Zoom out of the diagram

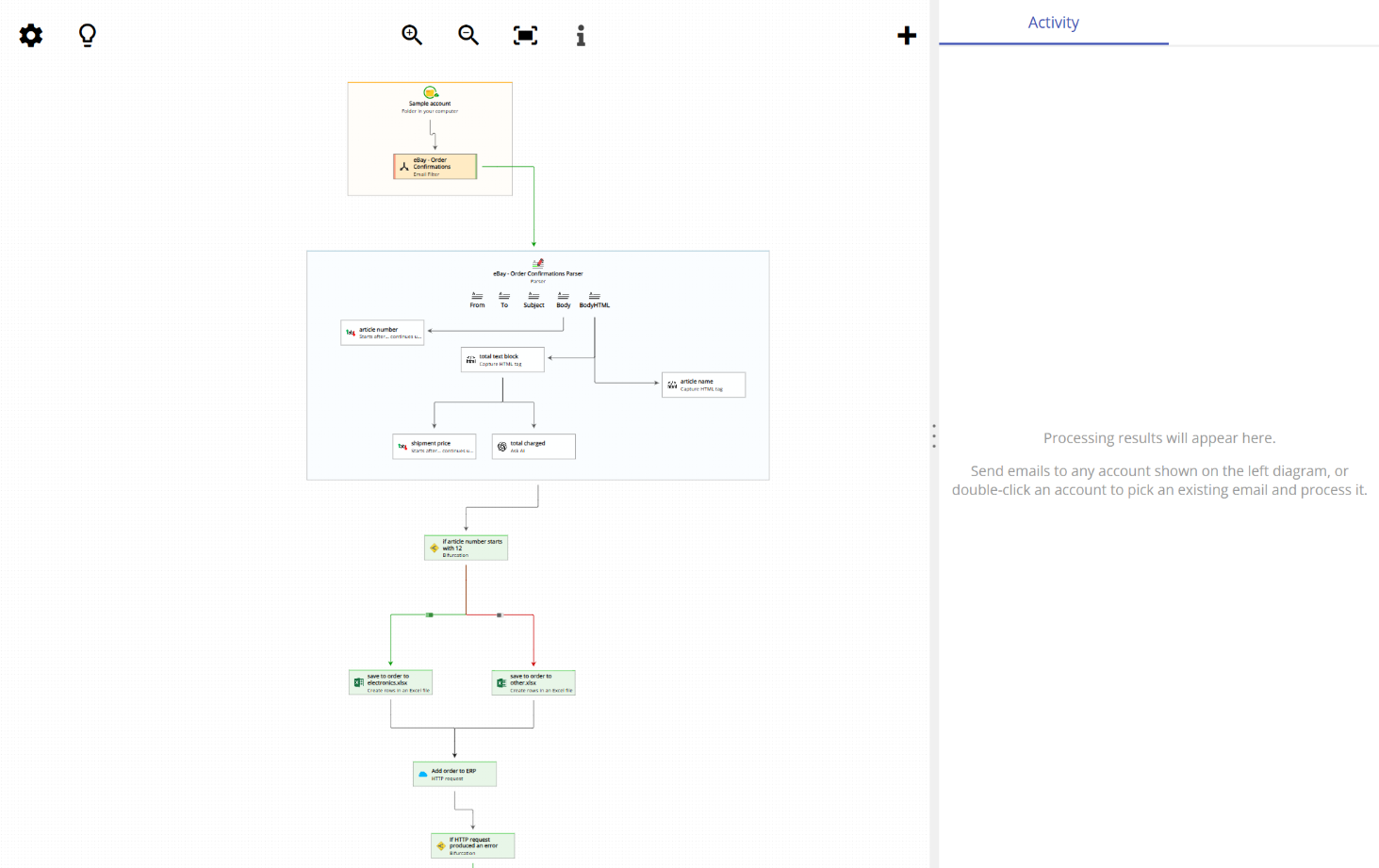tap(468, 35)
